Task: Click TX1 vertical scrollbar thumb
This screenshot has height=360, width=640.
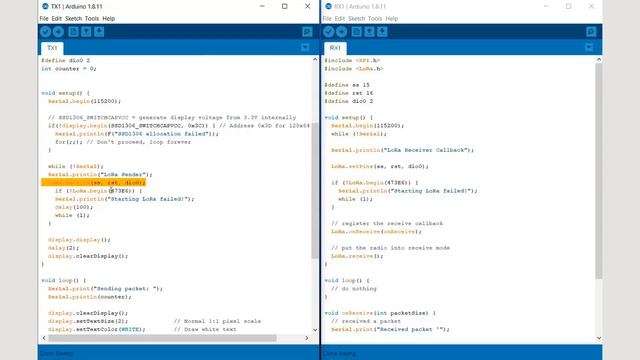Action: click(315, 190)
